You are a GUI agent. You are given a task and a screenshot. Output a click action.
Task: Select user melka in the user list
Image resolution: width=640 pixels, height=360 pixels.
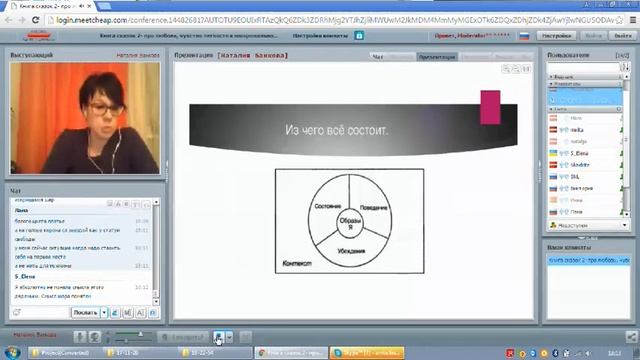[x=586, y=130]
